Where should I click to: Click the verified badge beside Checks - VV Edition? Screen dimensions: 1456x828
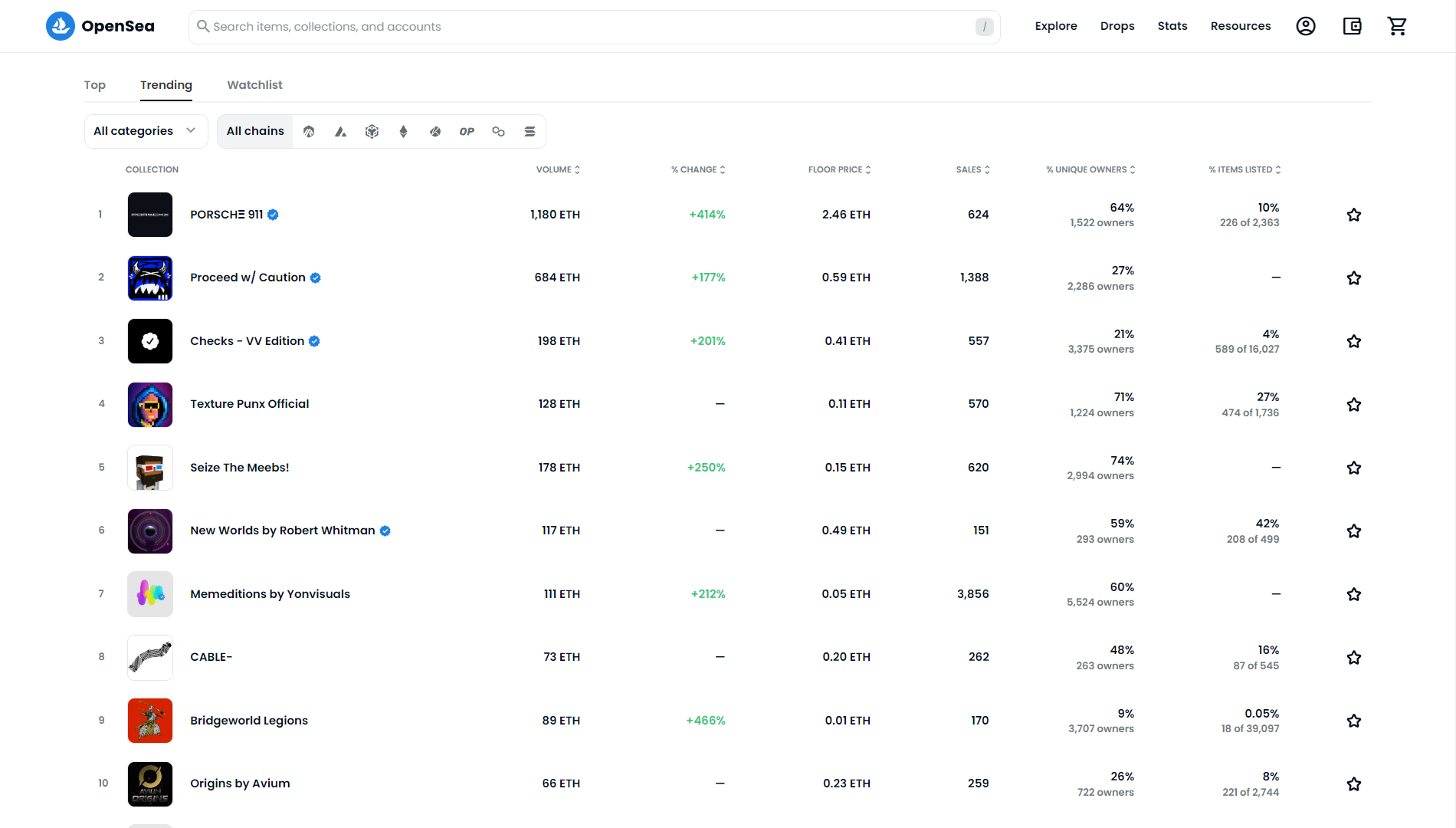pos(314,341)
